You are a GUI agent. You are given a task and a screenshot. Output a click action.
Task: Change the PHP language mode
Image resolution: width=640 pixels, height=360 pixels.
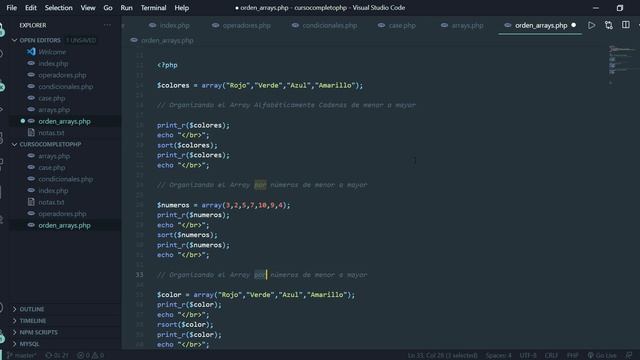[x=572, y=356]
